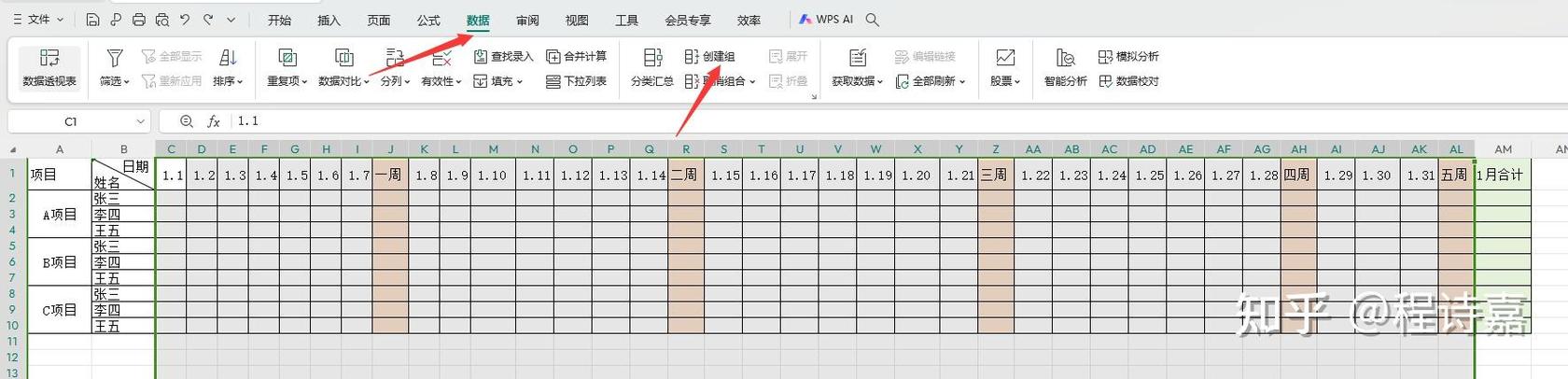The image size is (1568, 379).
Task: Expand the 全部刷新 refresh all dropdown
Action: (962, 82)
